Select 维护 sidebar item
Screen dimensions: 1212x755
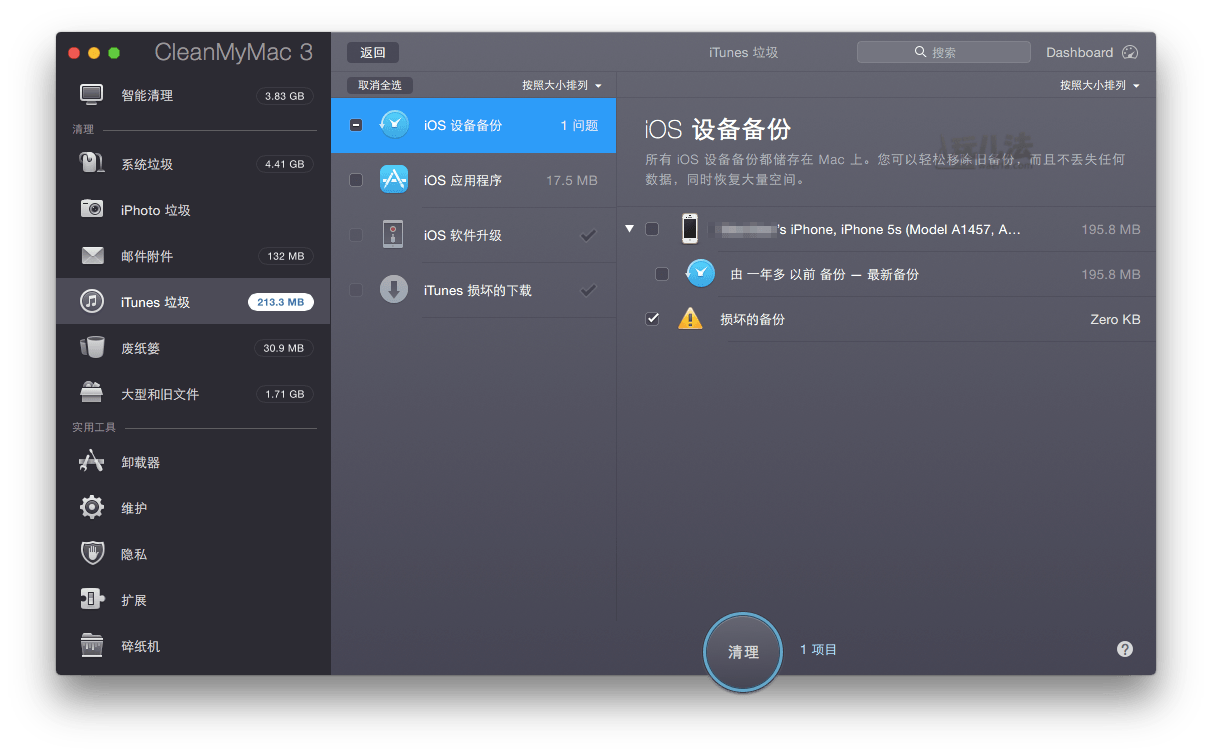(193, 508)
